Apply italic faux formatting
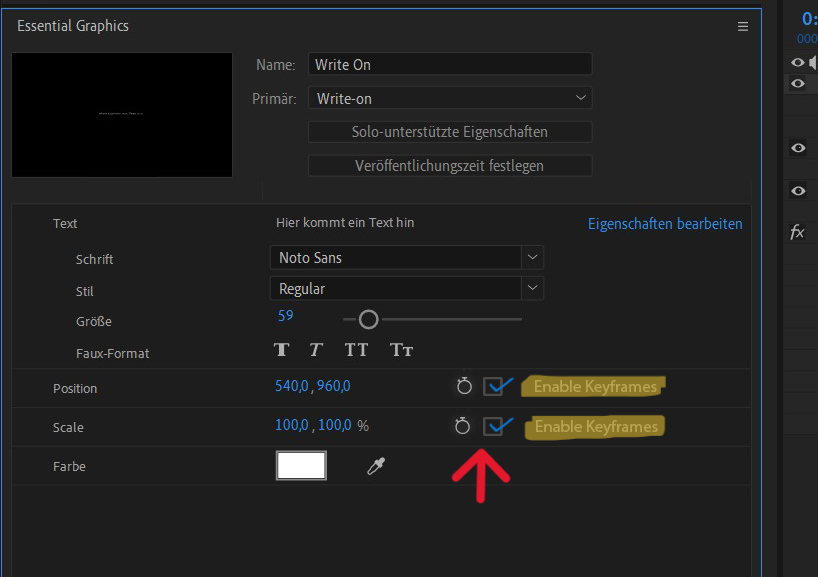The height and width of the screenshot is (577, 818). pyautogui.click(x=314, y=349)
